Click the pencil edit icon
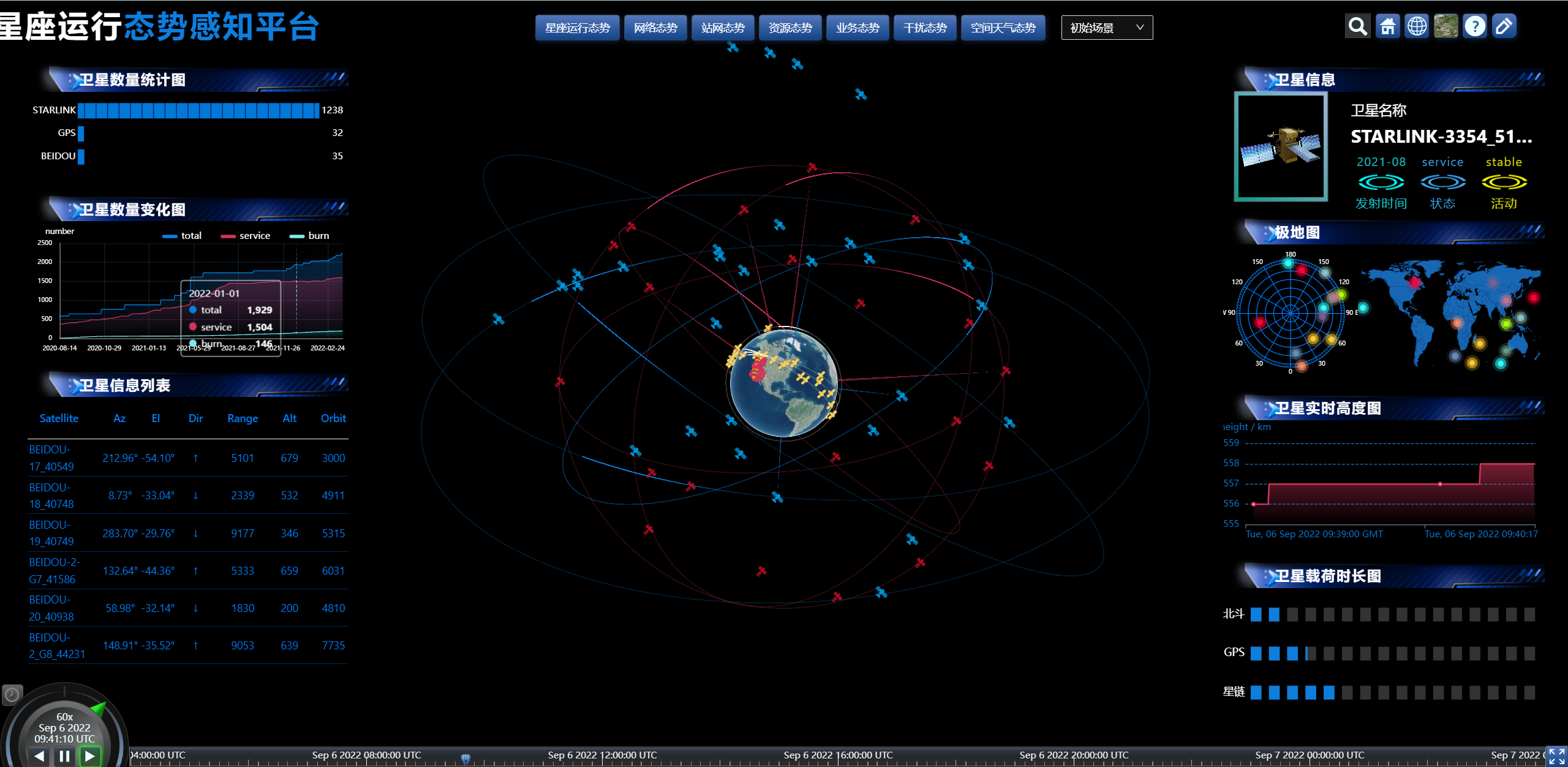The image size is (1568, 767). pyautogui.click(x=1504, y=26)
